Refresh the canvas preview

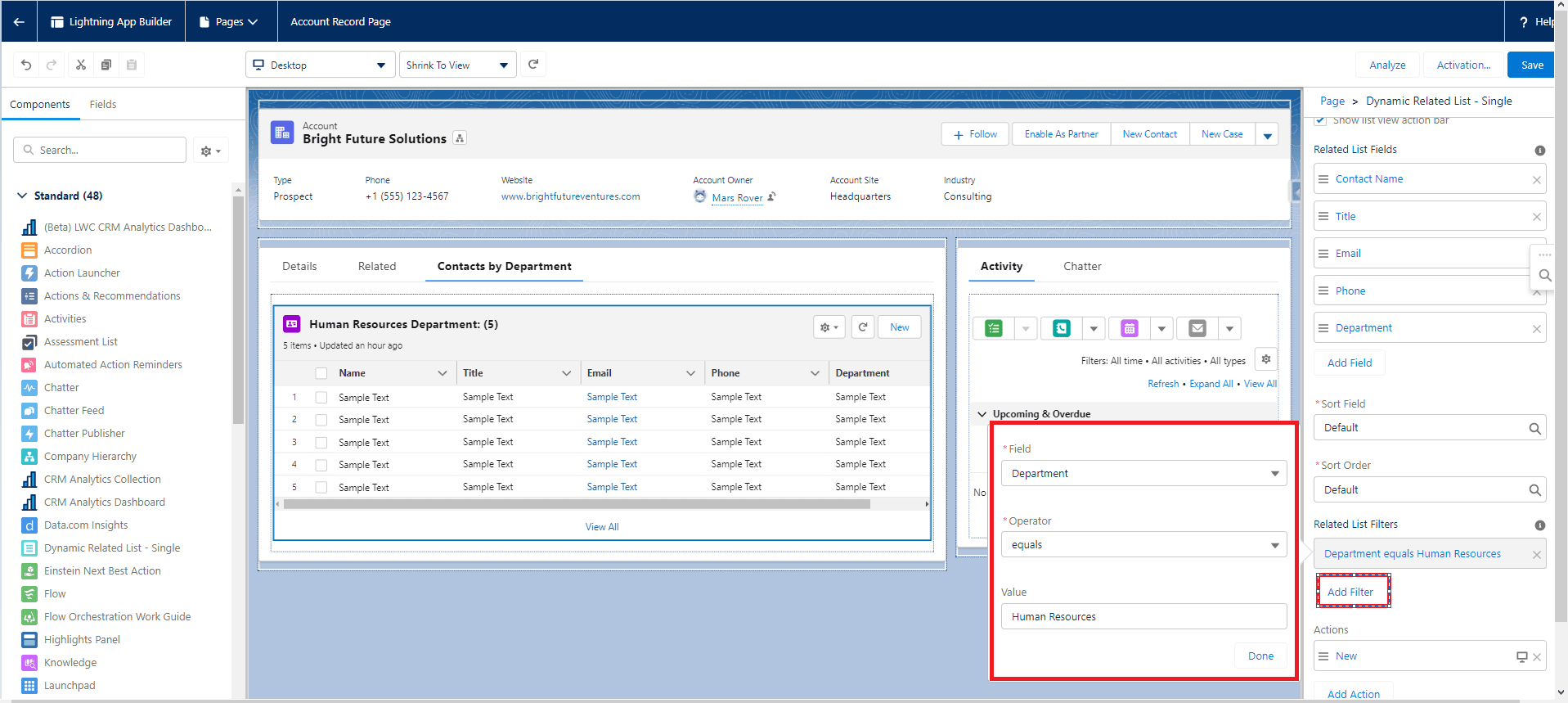point(533,65)
